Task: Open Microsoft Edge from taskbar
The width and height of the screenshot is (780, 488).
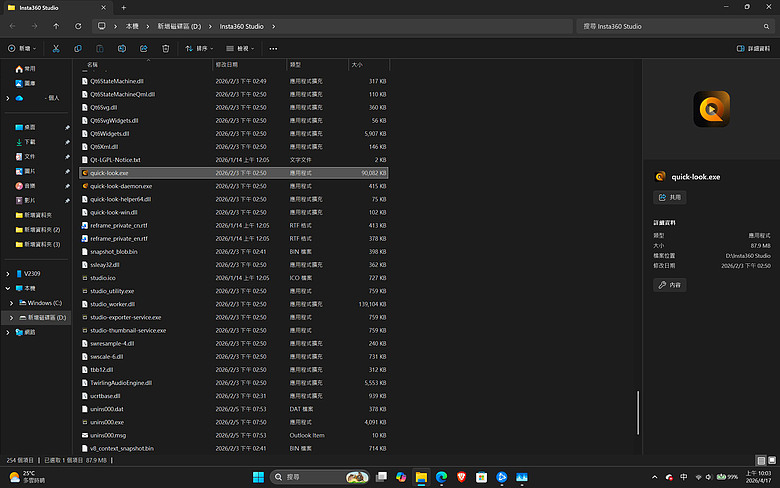Action: 441,477
